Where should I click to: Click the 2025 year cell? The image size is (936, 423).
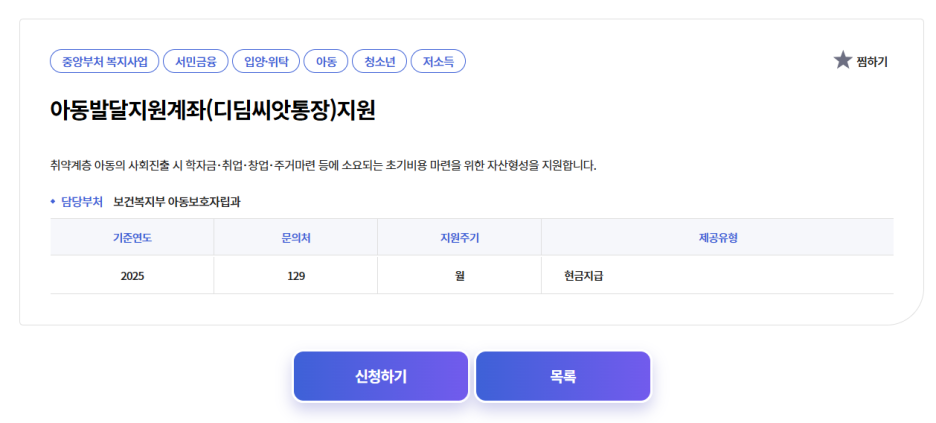132,276
